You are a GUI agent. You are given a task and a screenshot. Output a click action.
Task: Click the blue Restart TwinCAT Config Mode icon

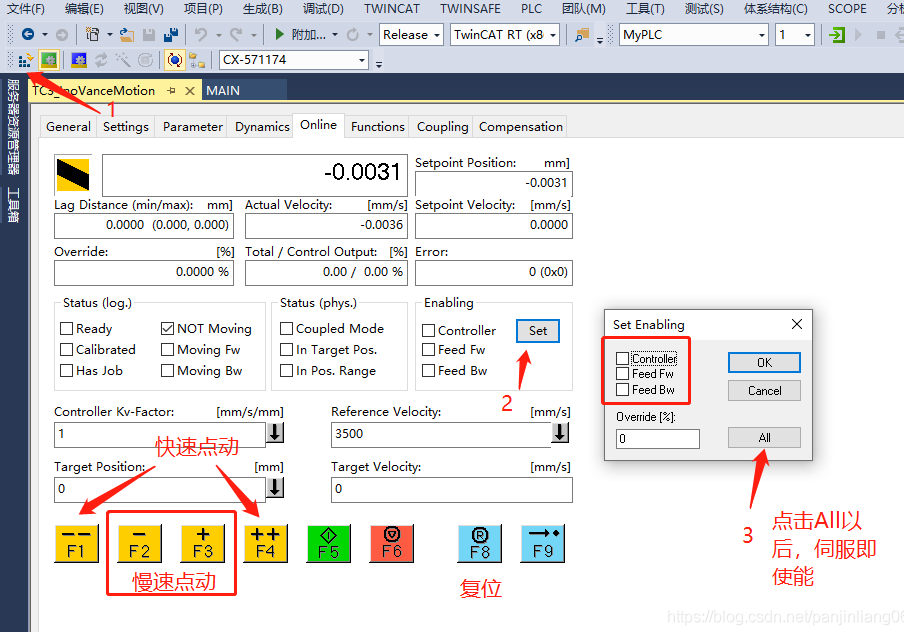coord(79,60)
